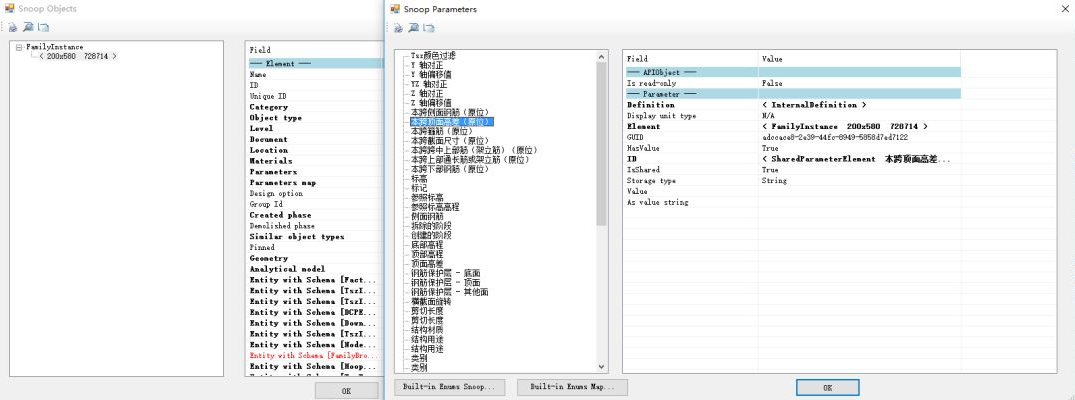
Task: Select the 底部高程 parameter
Action: tap(426, 244)
